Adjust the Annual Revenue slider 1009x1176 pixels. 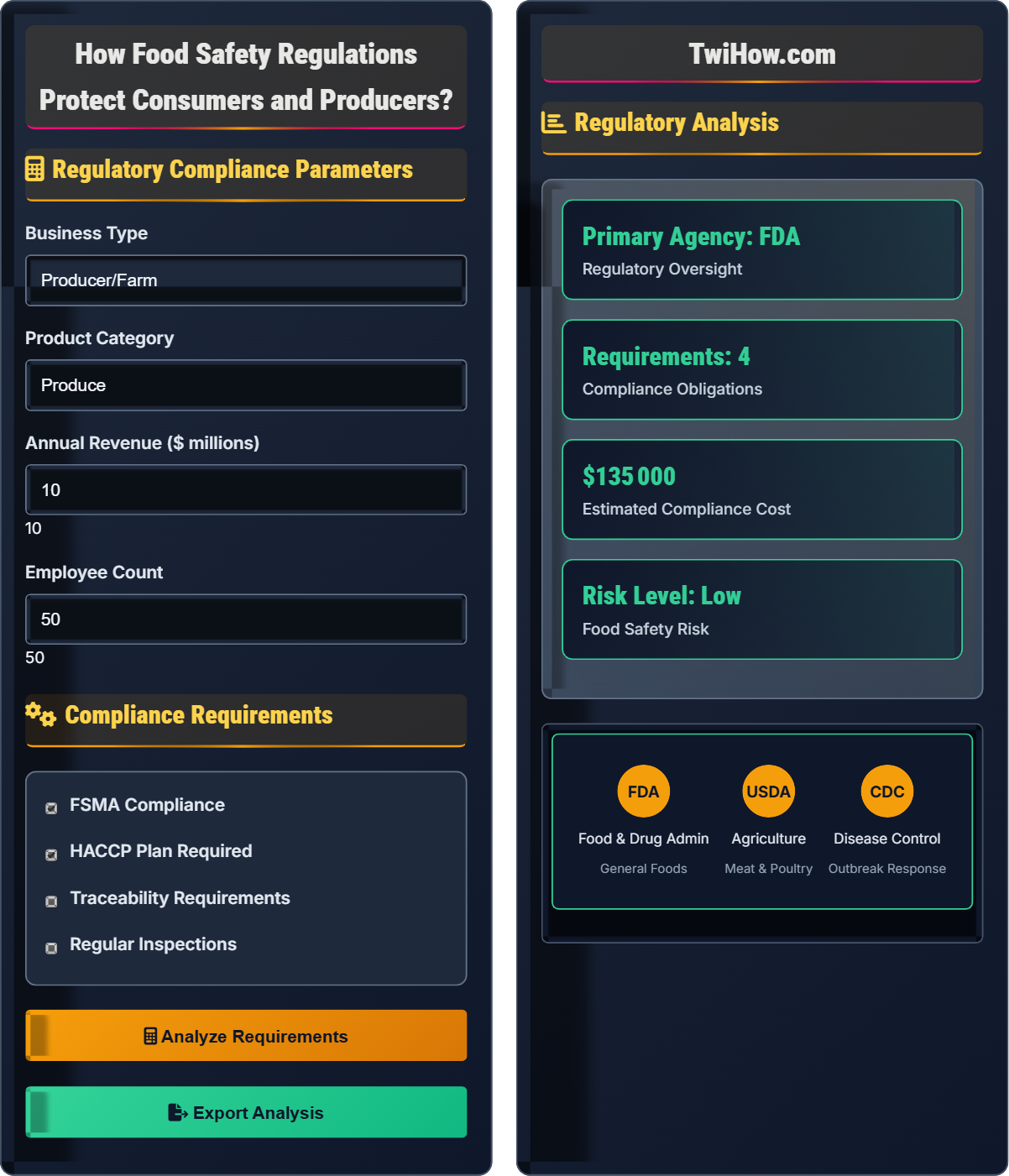246,489
